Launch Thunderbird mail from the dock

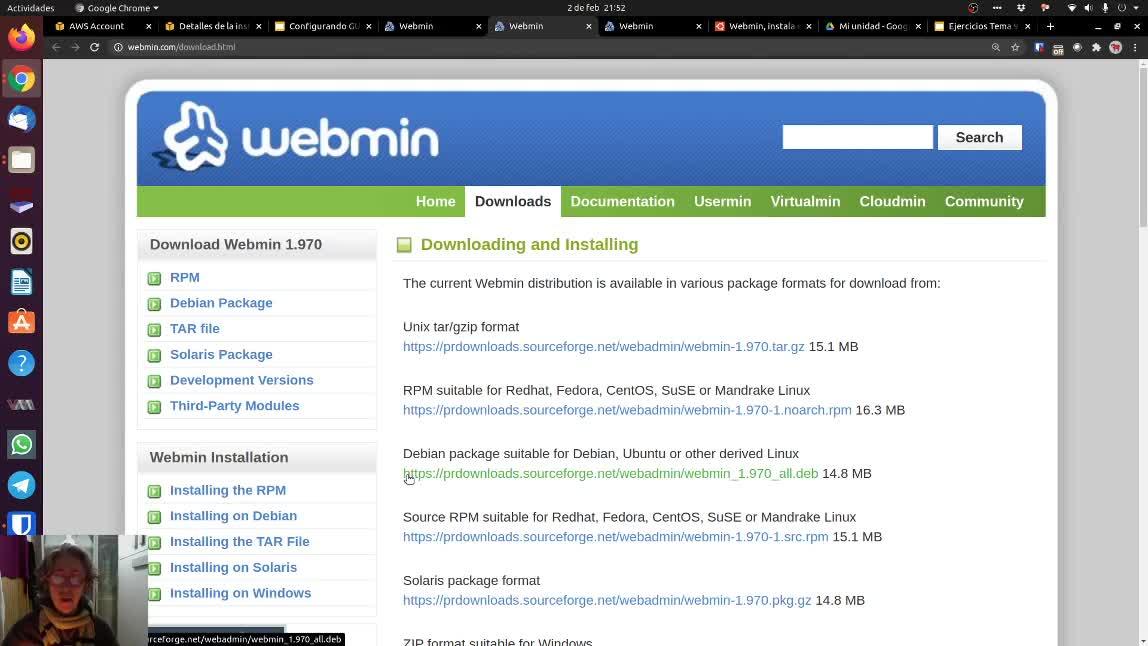(21, 119)
